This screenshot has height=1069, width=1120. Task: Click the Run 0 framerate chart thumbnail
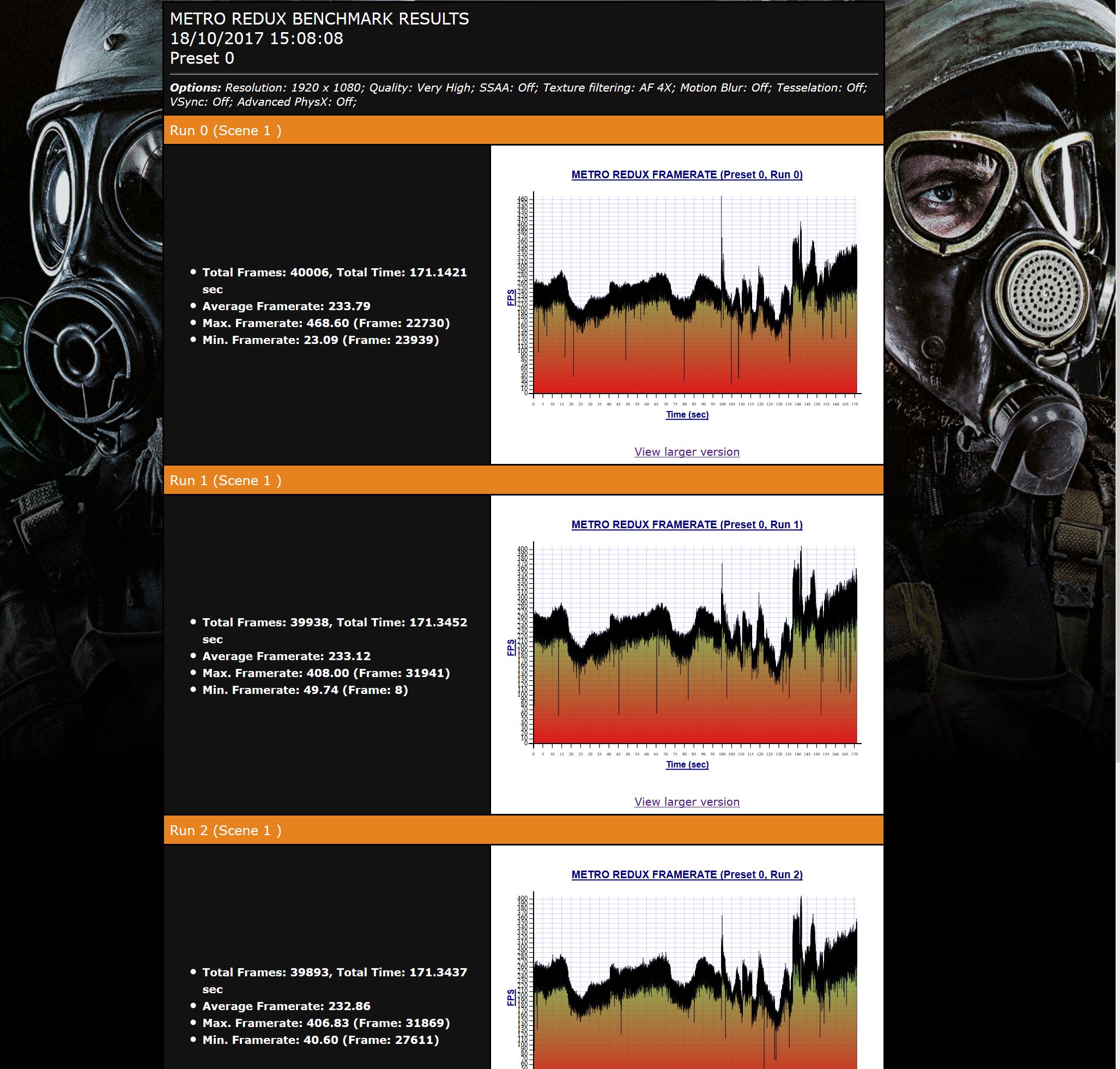[687, 297]
